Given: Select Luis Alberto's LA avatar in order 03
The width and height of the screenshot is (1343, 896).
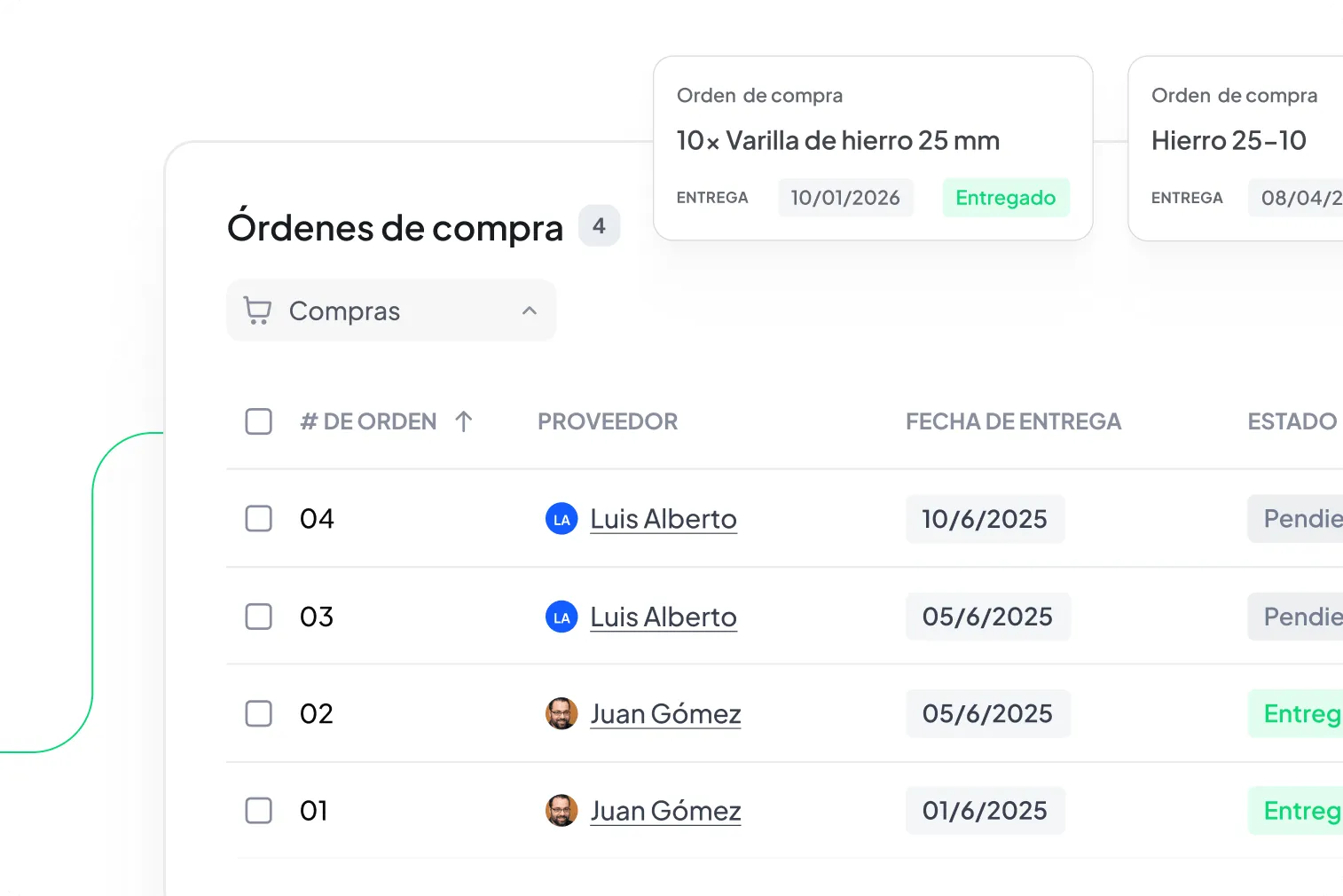Looking at the screenshot, I should [x=561, y=617].
